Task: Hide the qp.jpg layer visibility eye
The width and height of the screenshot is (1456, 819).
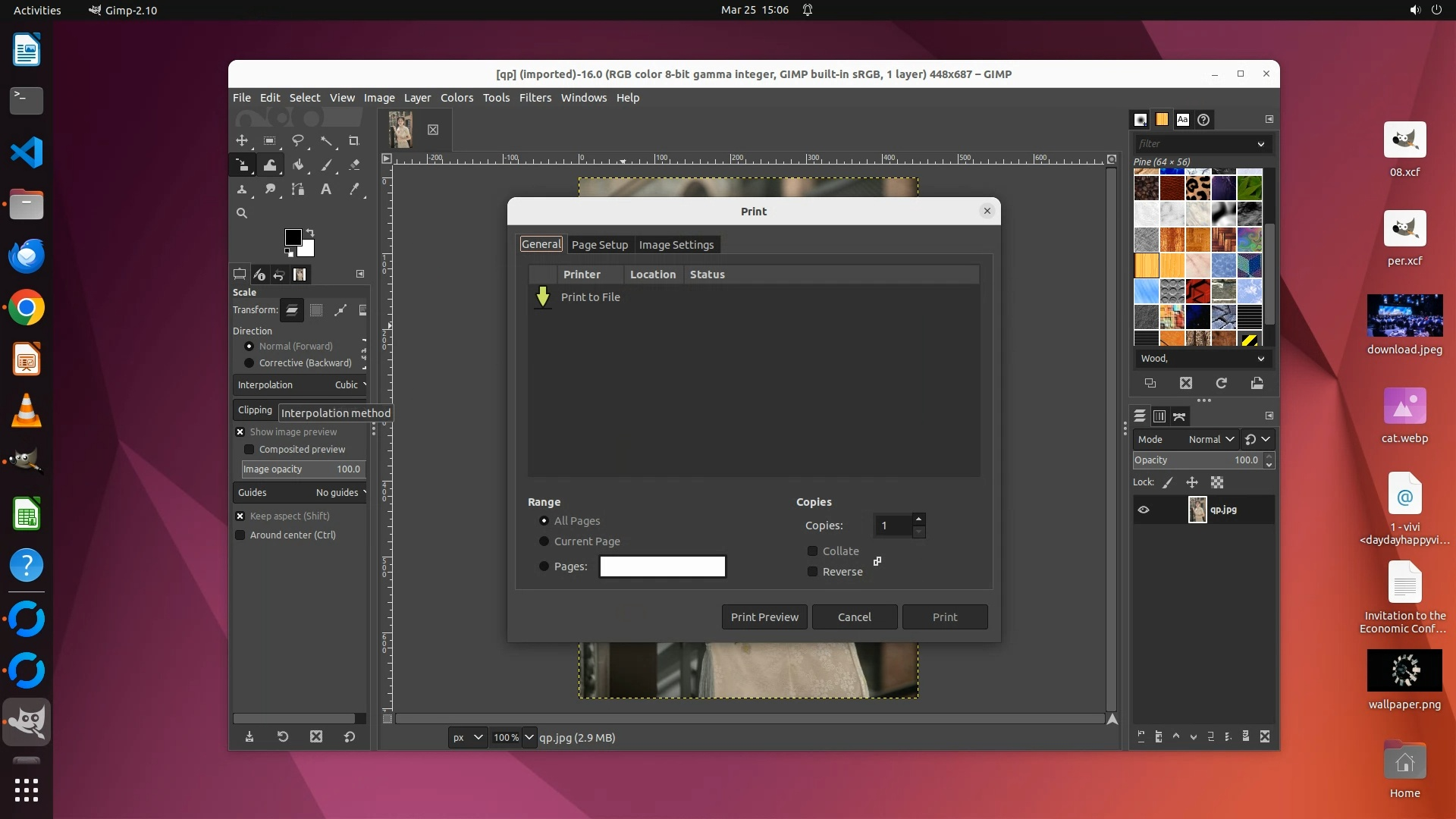Action: 1144,510
